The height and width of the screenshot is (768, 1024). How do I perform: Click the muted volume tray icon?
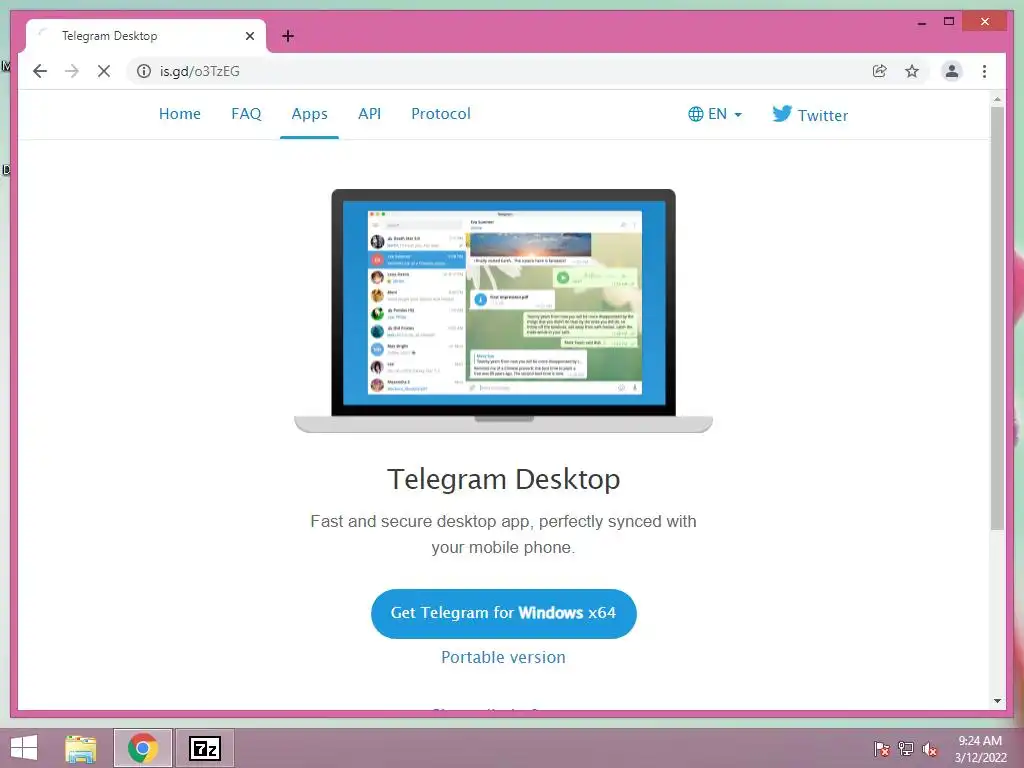pos(929,748)
